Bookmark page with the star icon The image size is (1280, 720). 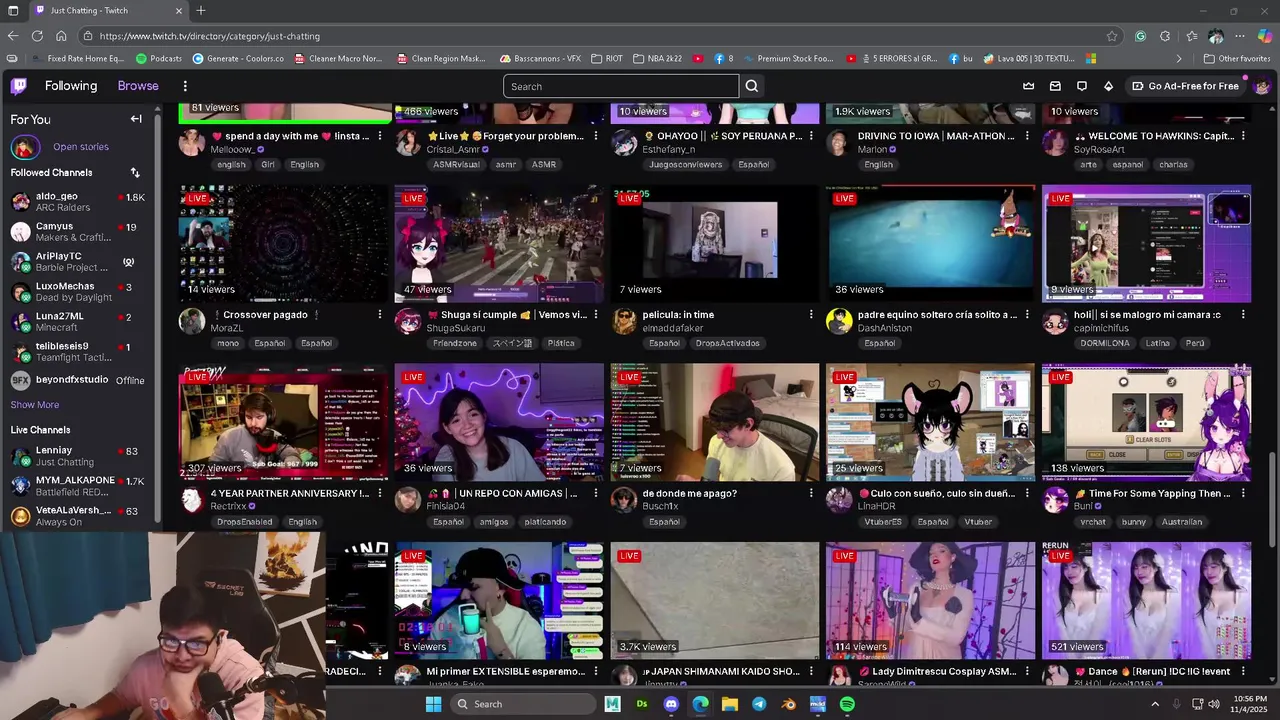click(x=1112, y=36)
